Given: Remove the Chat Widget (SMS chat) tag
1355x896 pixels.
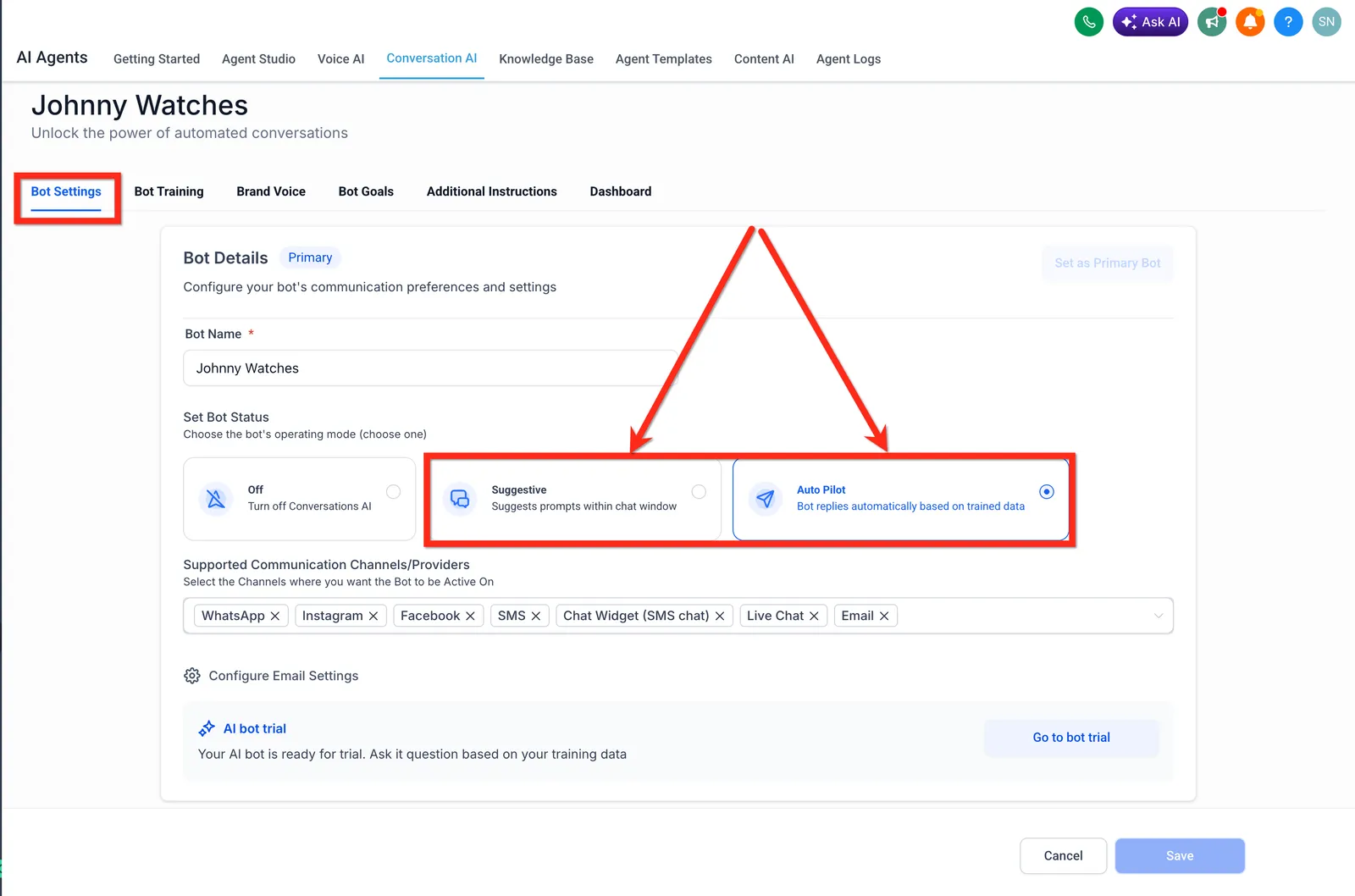Looking at the screenshot, I should (719, 616).
